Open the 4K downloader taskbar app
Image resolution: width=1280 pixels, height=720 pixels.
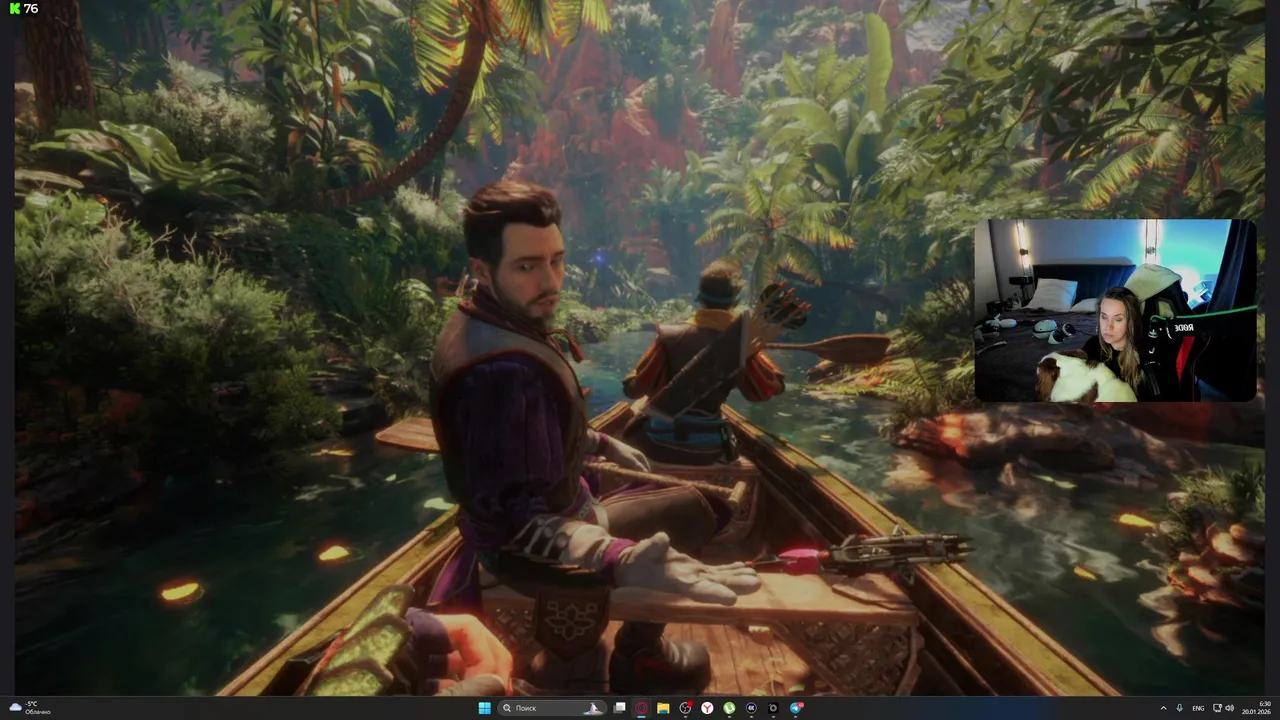(x=751, y=708)
